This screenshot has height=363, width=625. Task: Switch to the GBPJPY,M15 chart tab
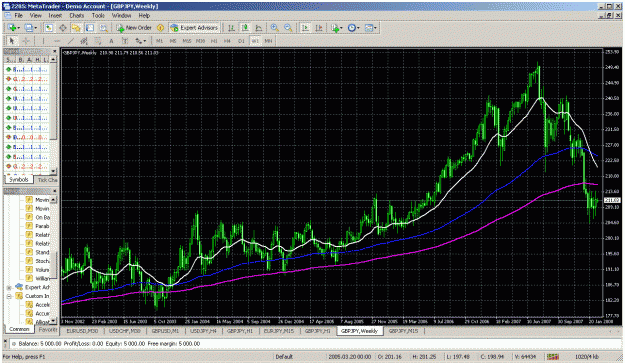403,331
